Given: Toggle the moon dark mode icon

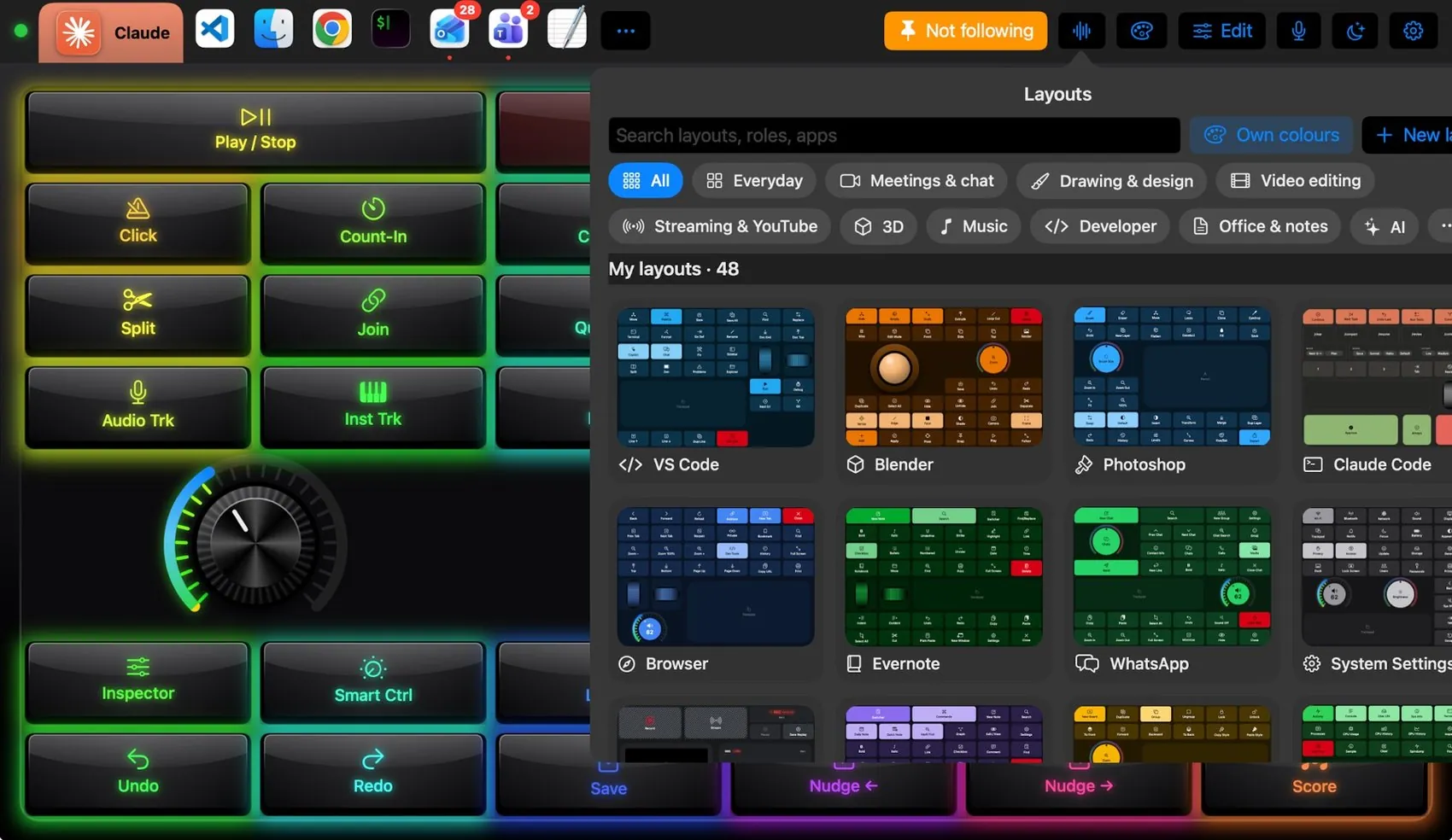Looking at the screenshot, I should coord(1355,32).
